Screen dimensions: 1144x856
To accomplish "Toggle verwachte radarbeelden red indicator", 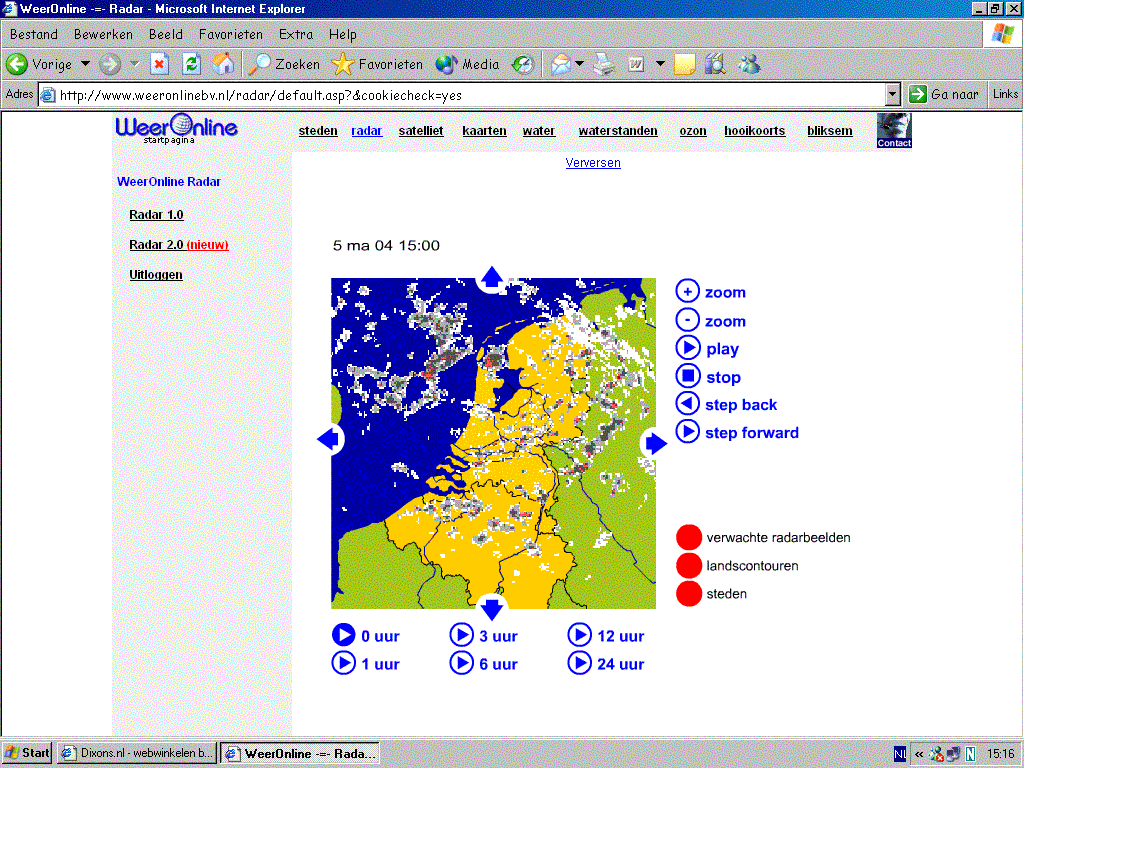I will (x=689, y=537).
